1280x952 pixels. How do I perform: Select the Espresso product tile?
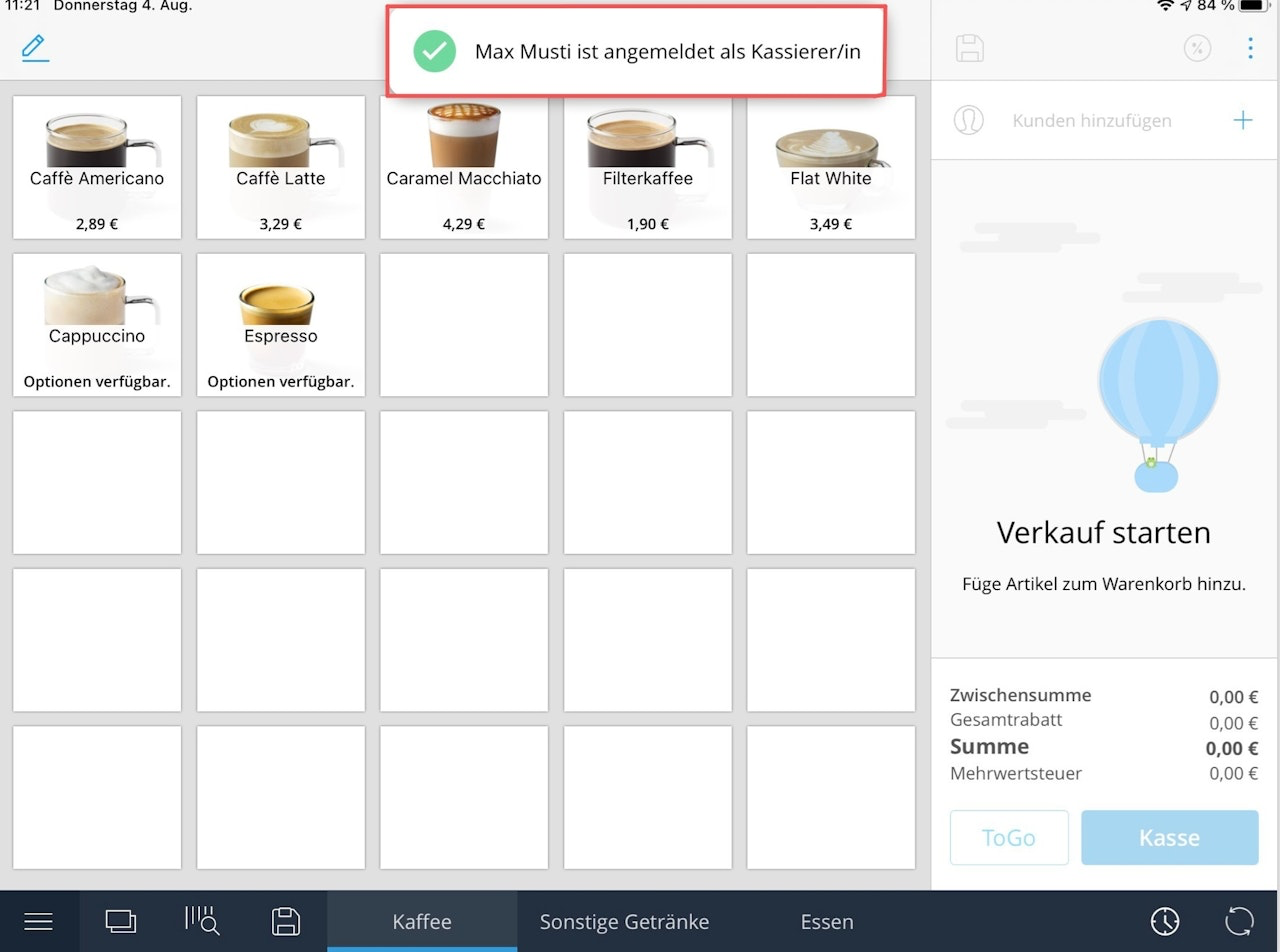(x=281, y=325)
